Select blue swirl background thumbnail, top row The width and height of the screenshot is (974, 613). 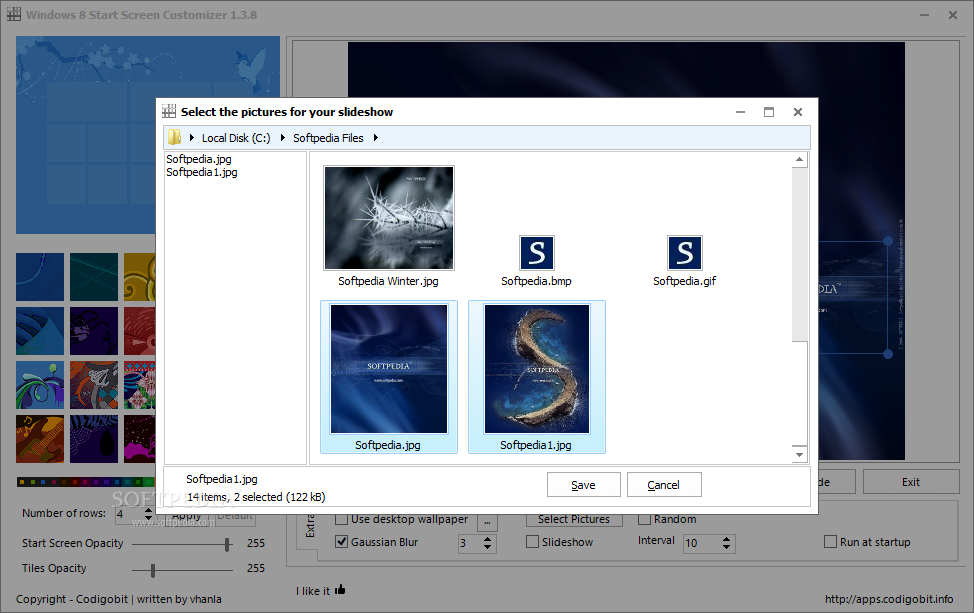(40, 277)
